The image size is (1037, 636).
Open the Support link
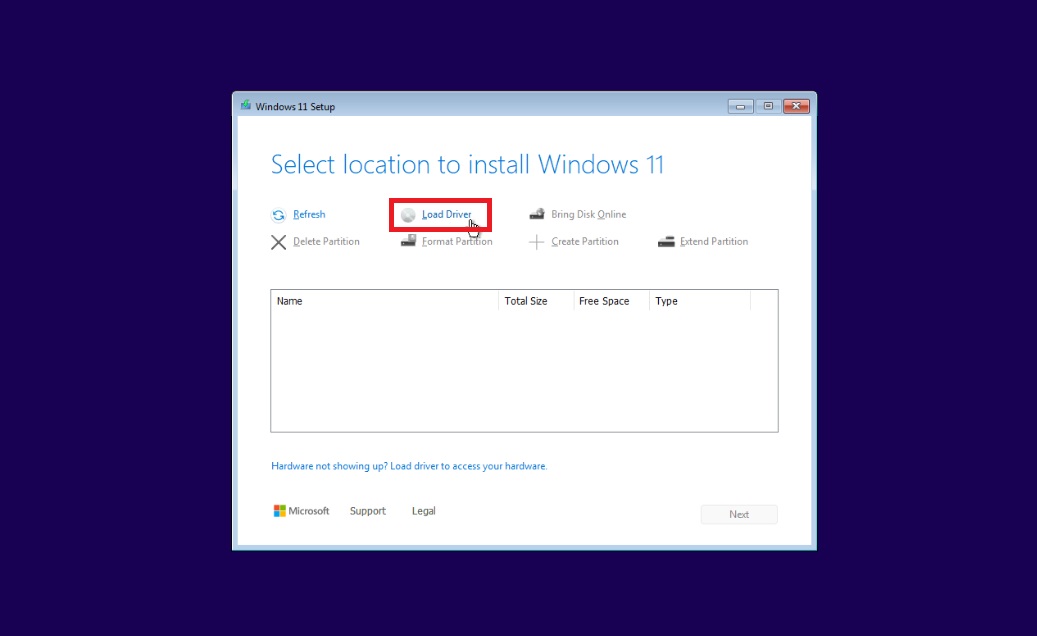coord(367,511)
